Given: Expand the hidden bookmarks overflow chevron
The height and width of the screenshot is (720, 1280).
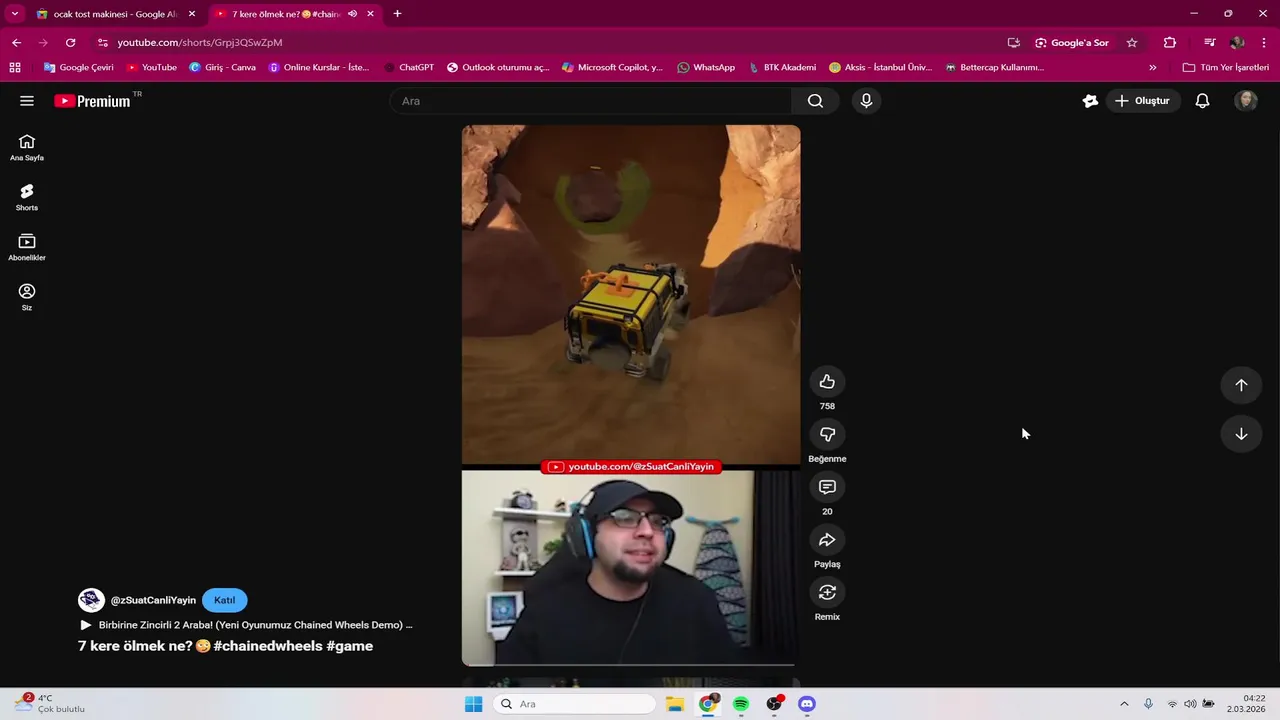Looking at the screenshot, I should click(x=1152, y=67).
